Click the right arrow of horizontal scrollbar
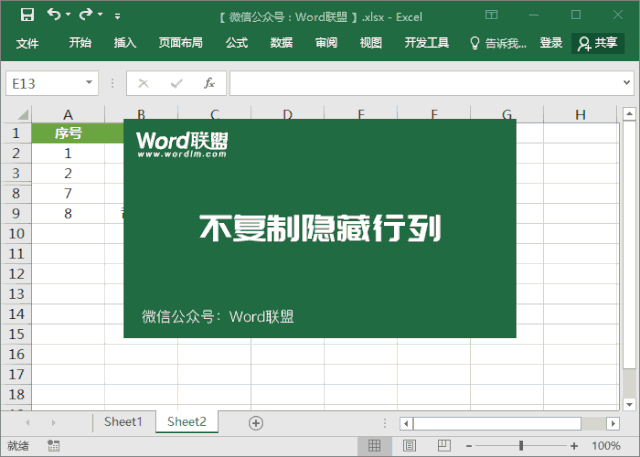Screen dimensions: 640x457 click(613, 424)
